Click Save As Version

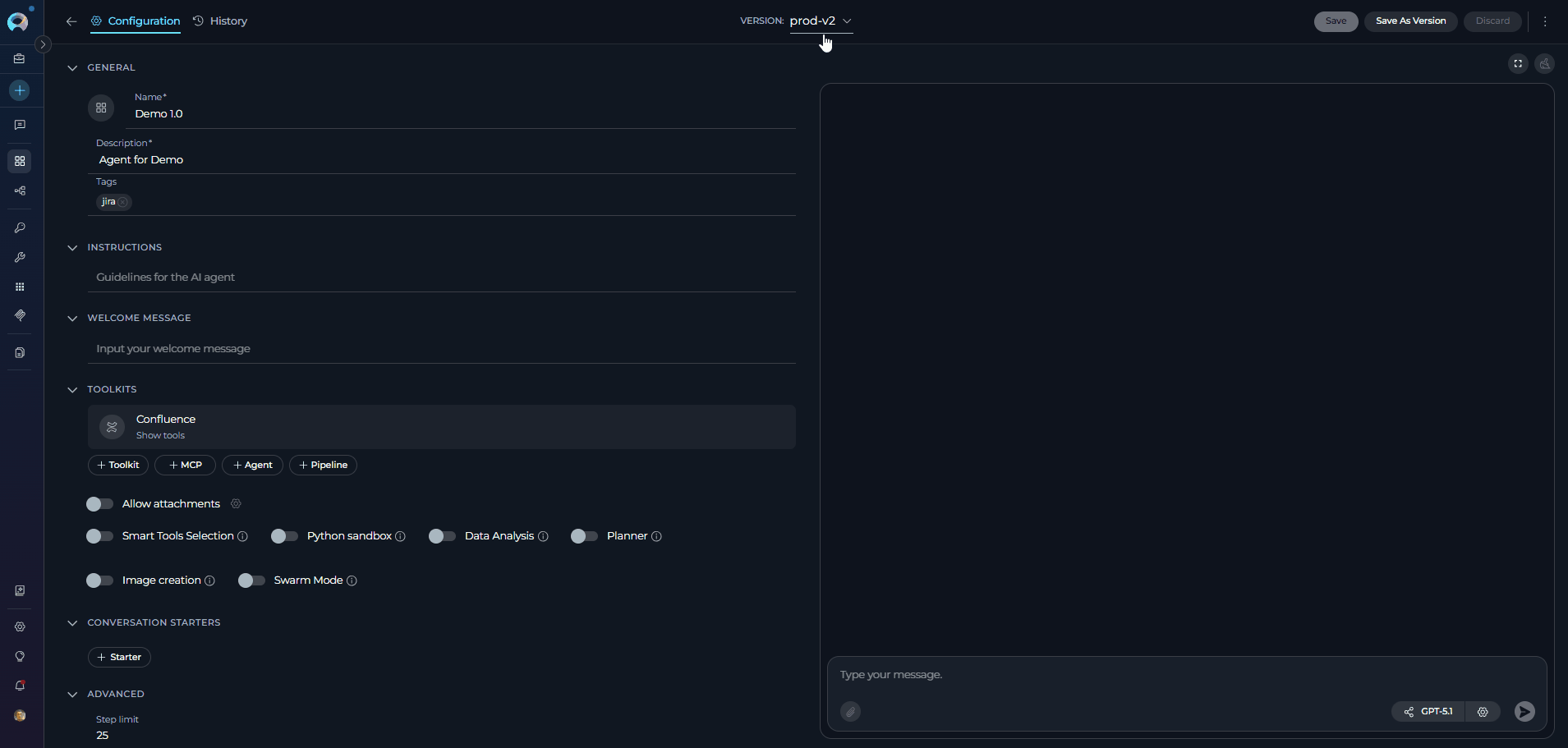point(1410,21)
